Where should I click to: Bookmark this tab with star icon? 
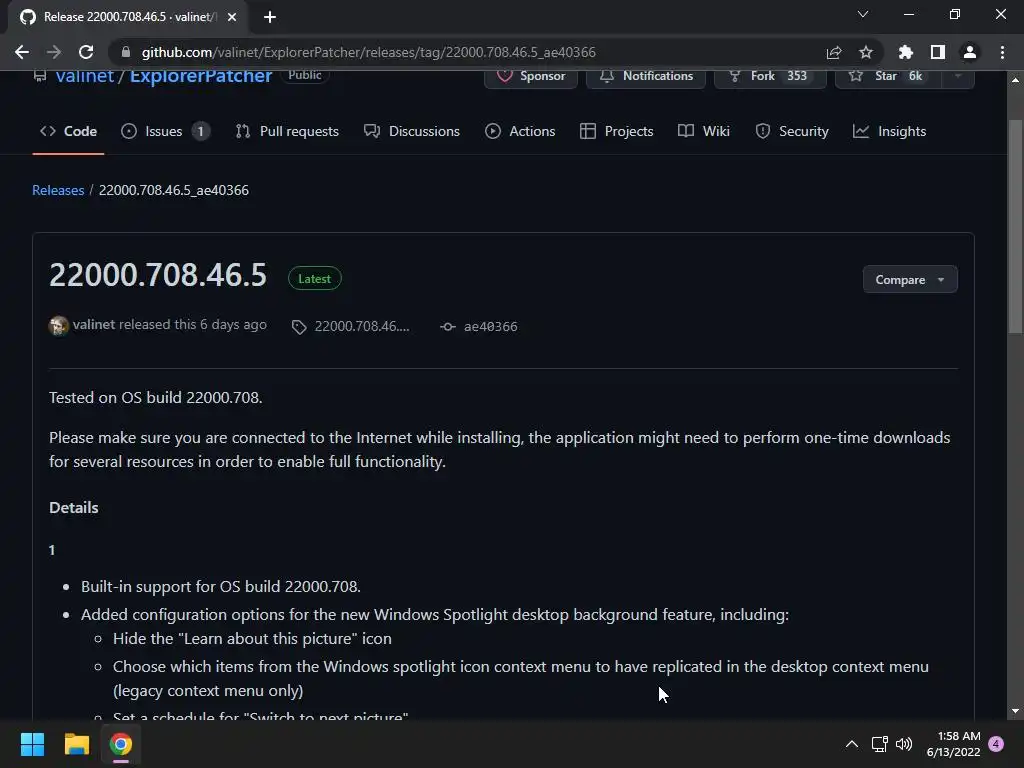click(x=865, y=52)
